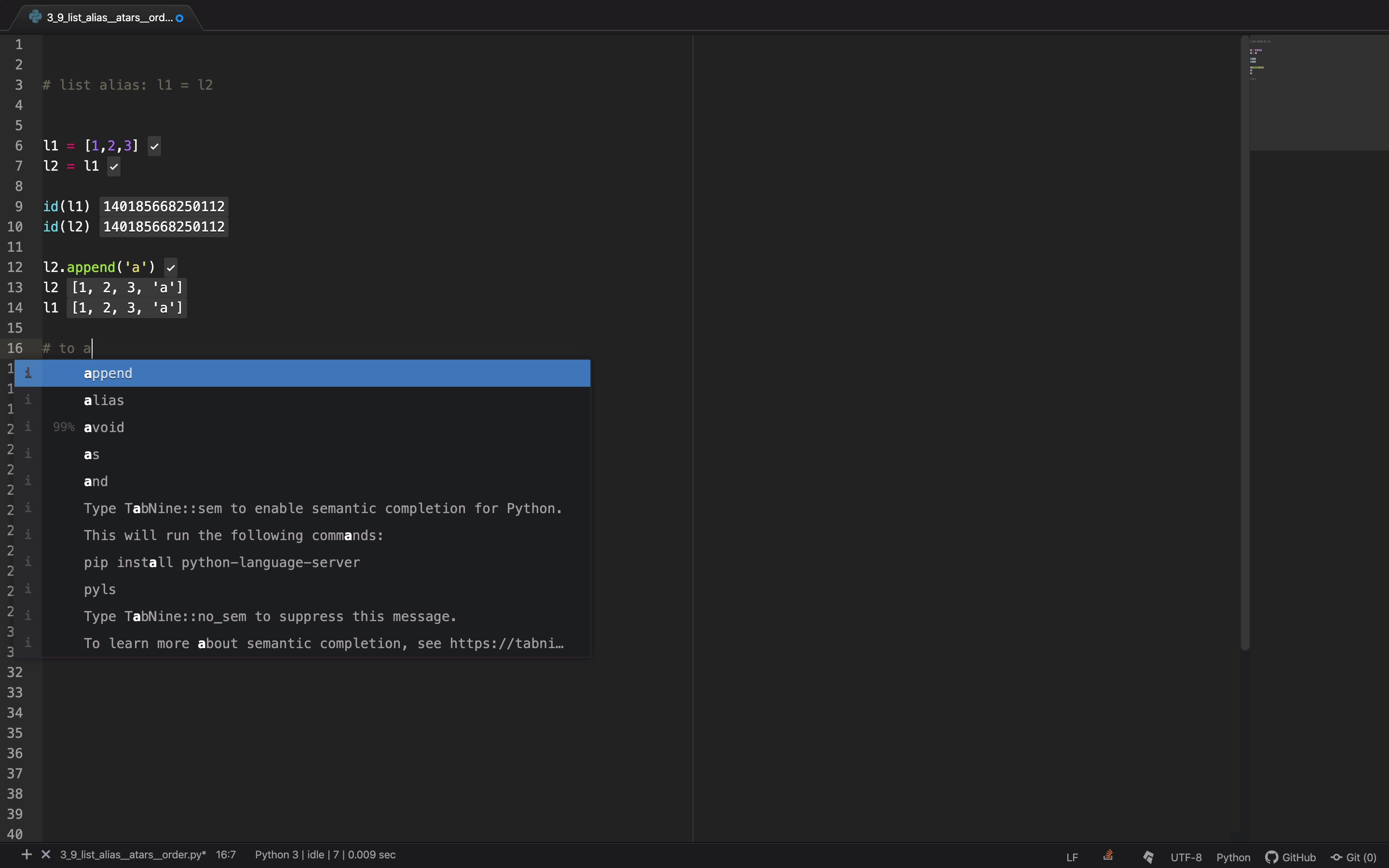The height and width of the screenshot is (868, 1389).
Task: Click the filename in the bottom status bar
Action: (133, 855)
